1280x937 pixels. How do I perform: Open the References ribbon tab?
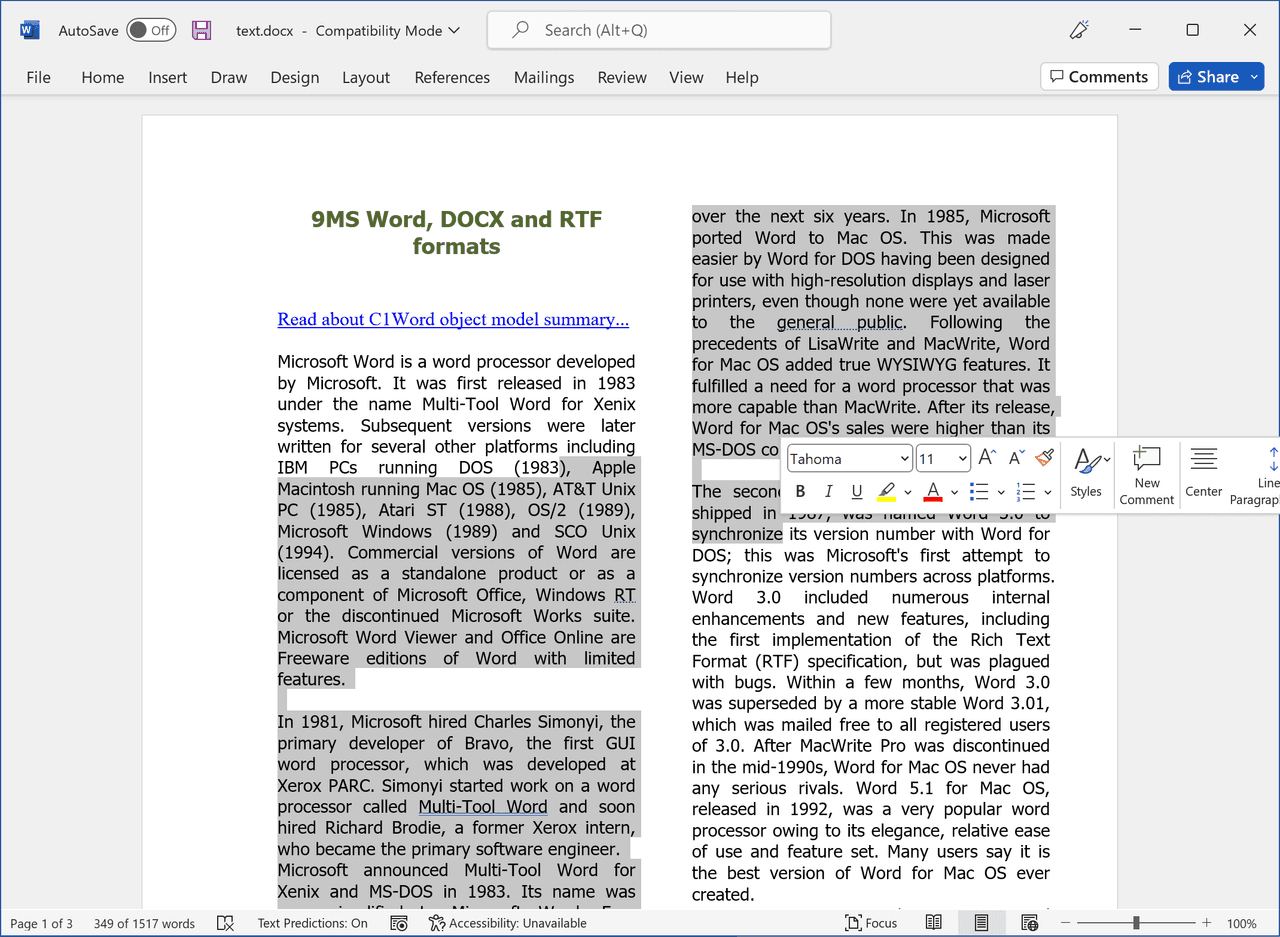452,77
